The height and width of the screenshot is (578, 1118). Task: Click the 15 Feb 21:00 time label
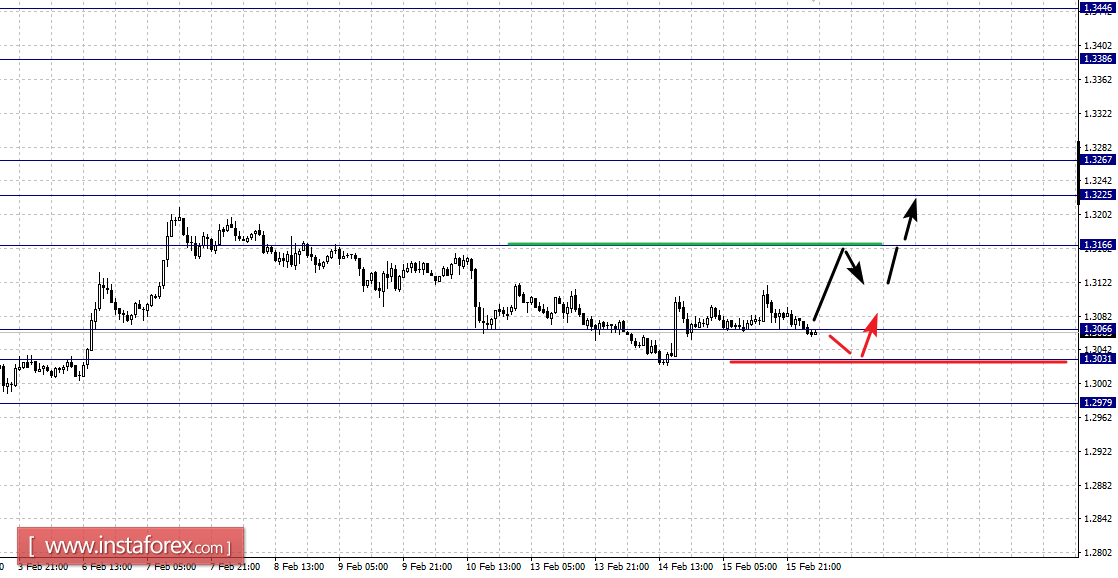click(x=814, y=567)
